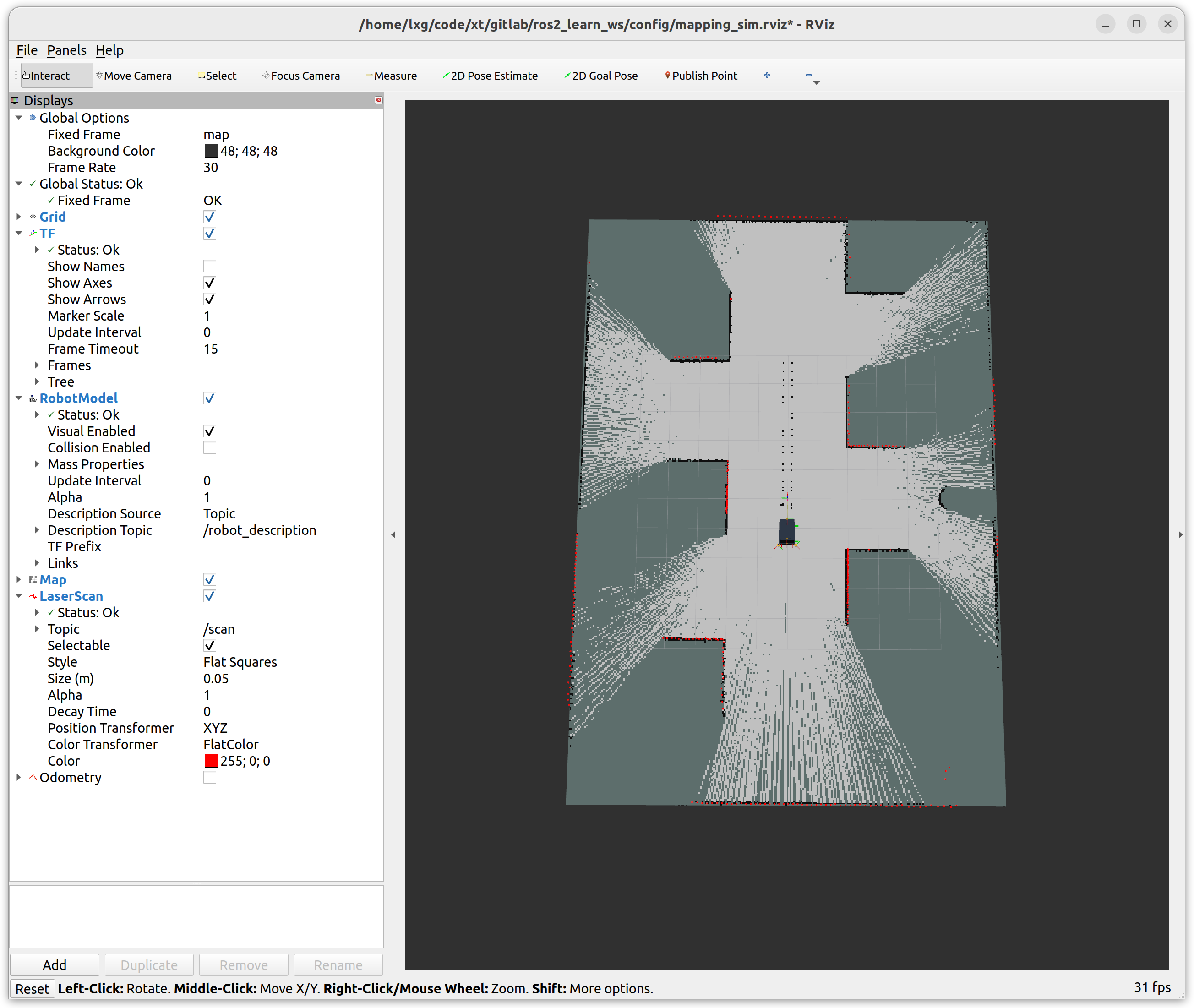
Task: Select the Move Camera tool
Action: [134, 76]
